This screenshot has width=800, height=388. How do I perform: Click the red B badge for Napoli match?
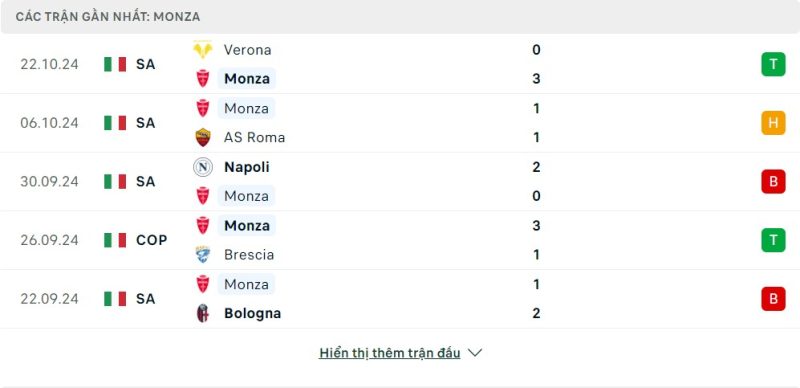pyautogui.click(x=773, y=182)
